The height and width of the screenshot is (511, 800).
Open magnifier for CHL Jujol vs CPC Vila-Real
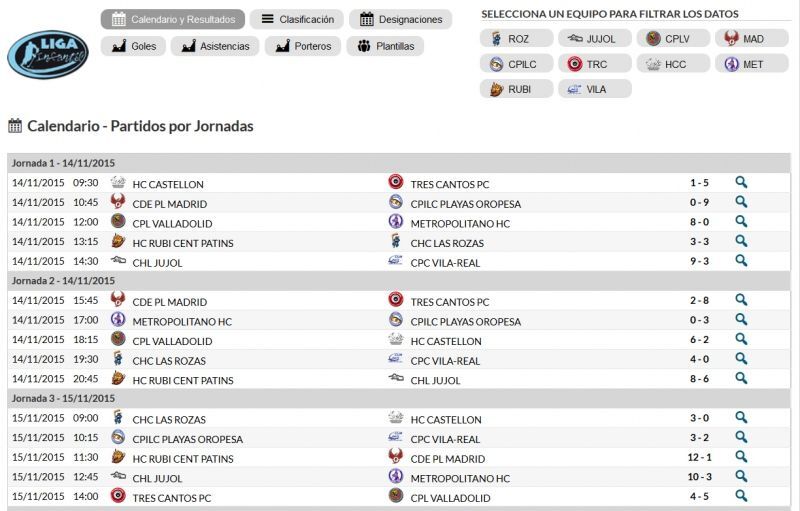click(741, 261)
